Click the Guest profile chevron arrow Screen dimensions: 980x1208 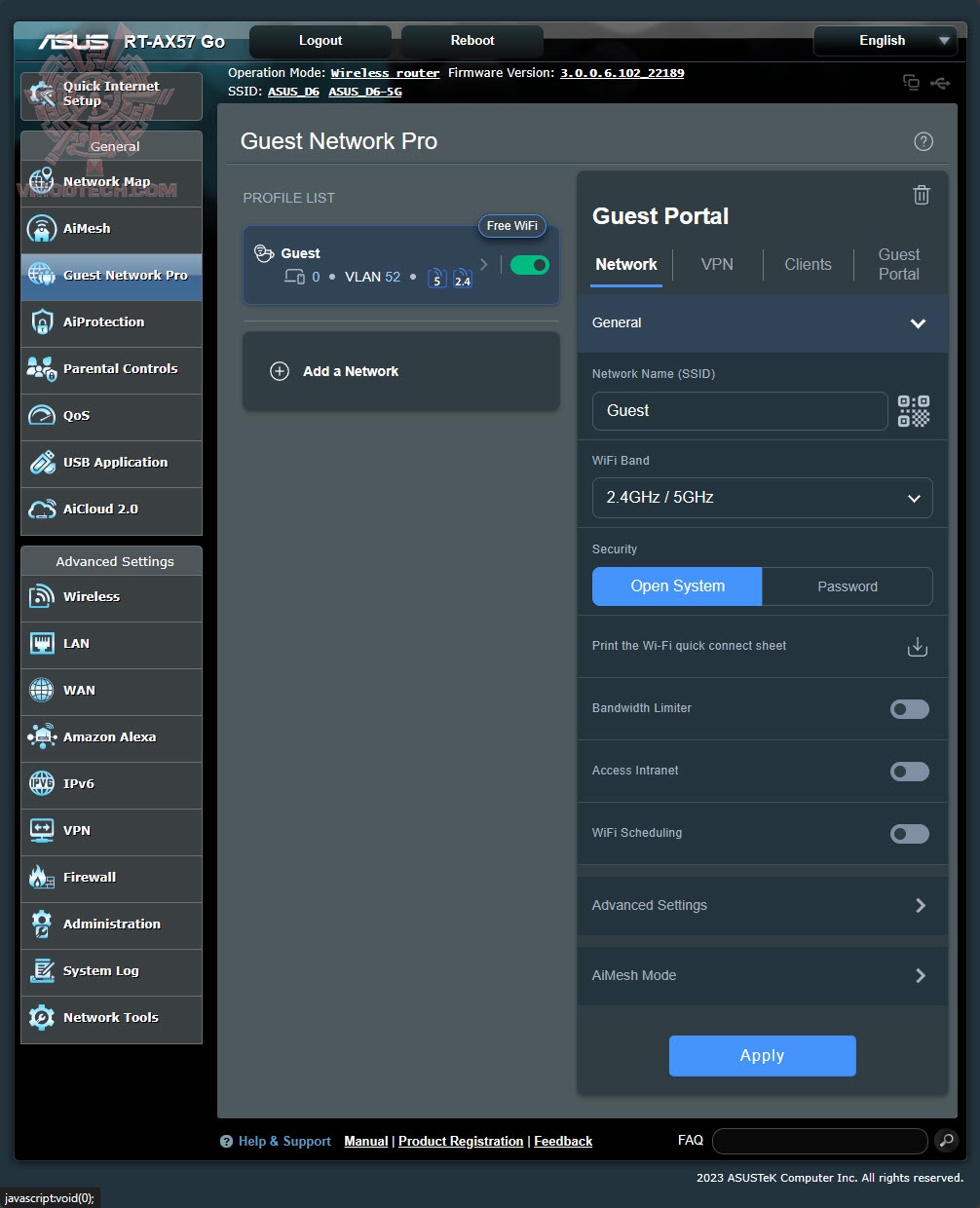(x=484, y=265)
